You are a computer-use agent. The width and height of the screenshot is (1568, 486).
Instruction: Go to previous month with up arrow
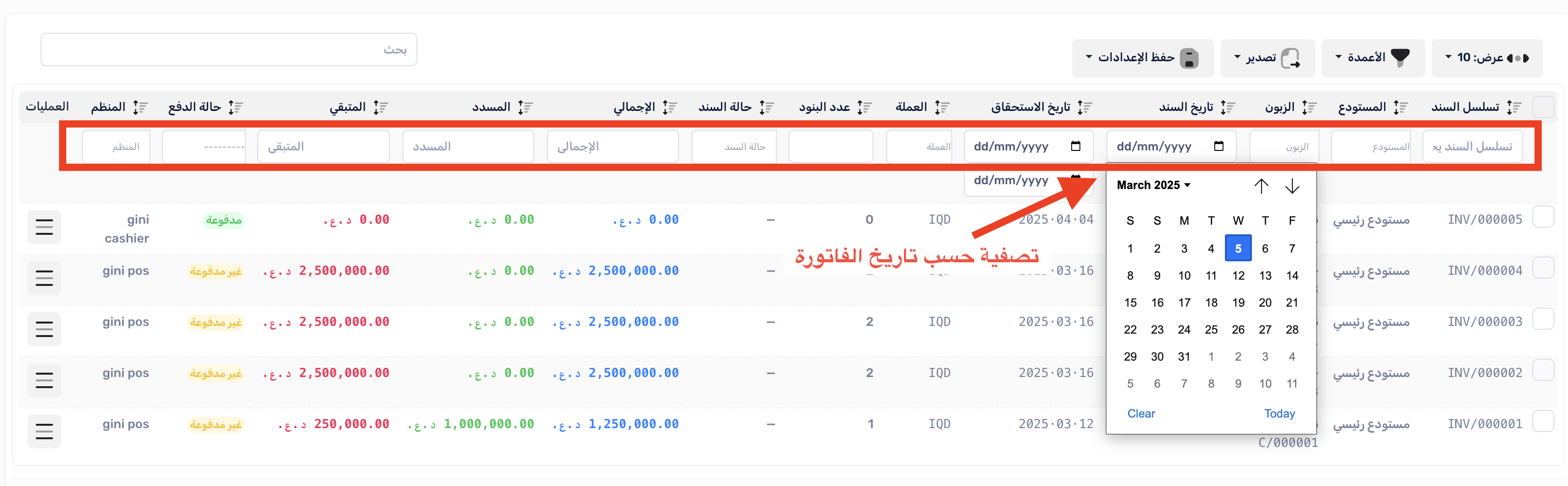(1261, 186)
